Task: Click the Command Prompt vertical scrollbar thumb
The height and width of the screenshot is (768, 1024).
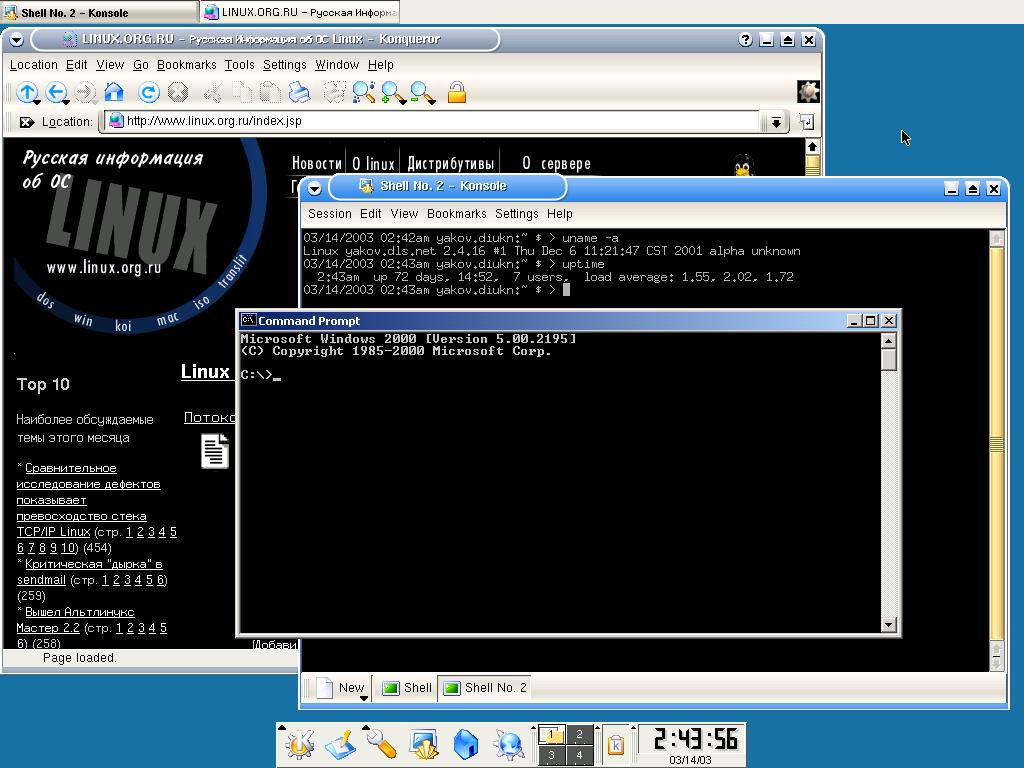Action: [x=888, y=359]
